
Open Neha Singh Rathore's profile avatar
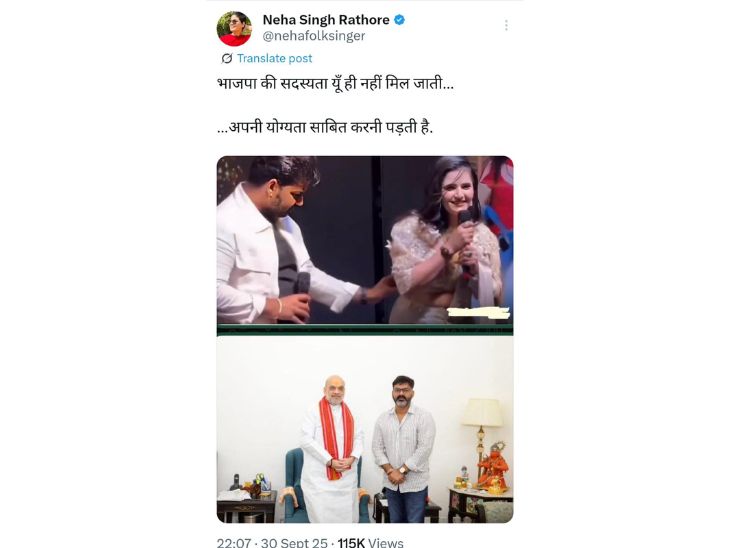coord(234,28)
